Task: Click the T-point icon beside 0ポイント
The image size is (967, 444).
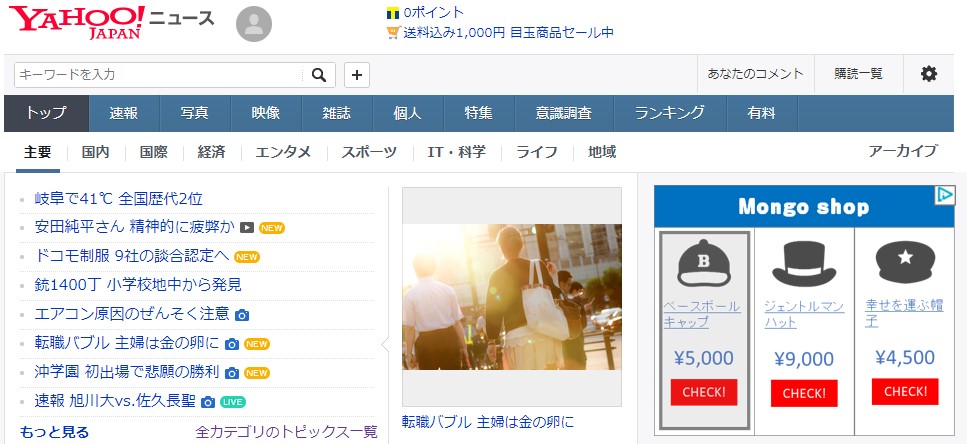Action: pos(393,12)
